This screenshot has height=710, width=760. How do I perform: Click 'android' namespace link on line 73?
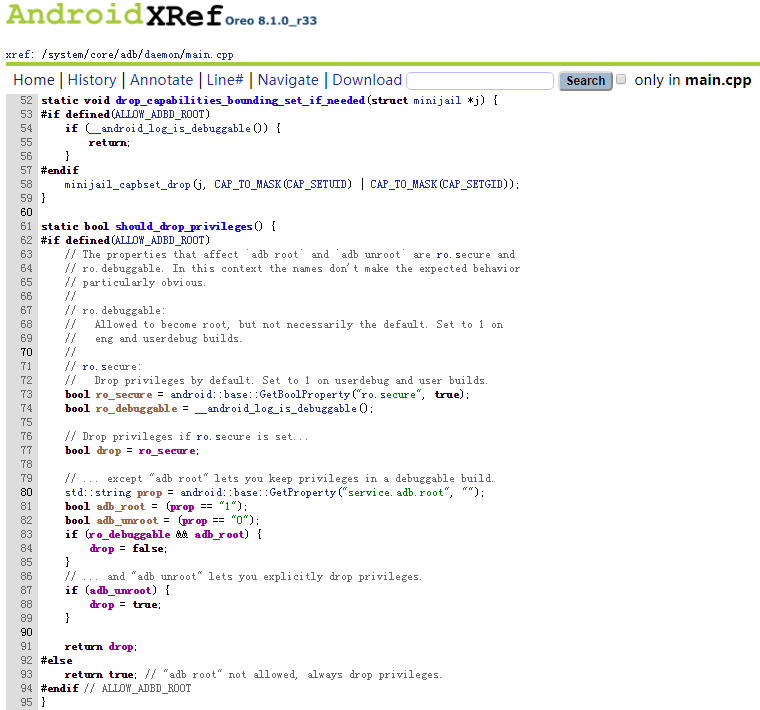(191, 394)
